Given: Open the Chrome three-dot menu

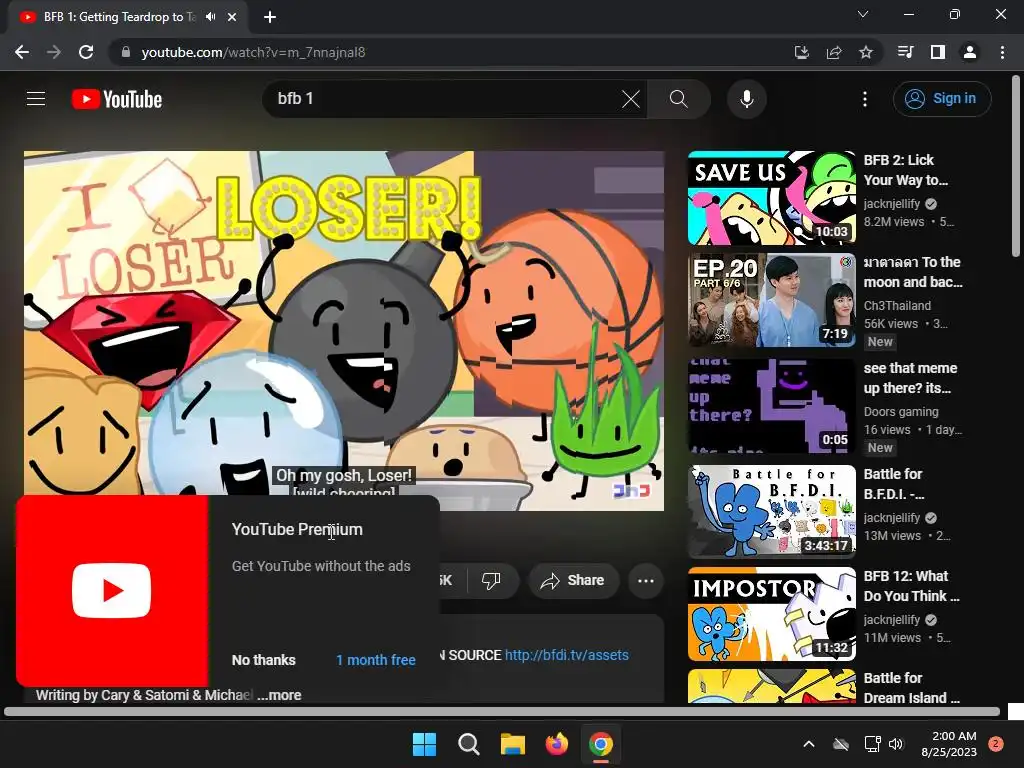Looking at the screenshot, I should click(1002, 52).
